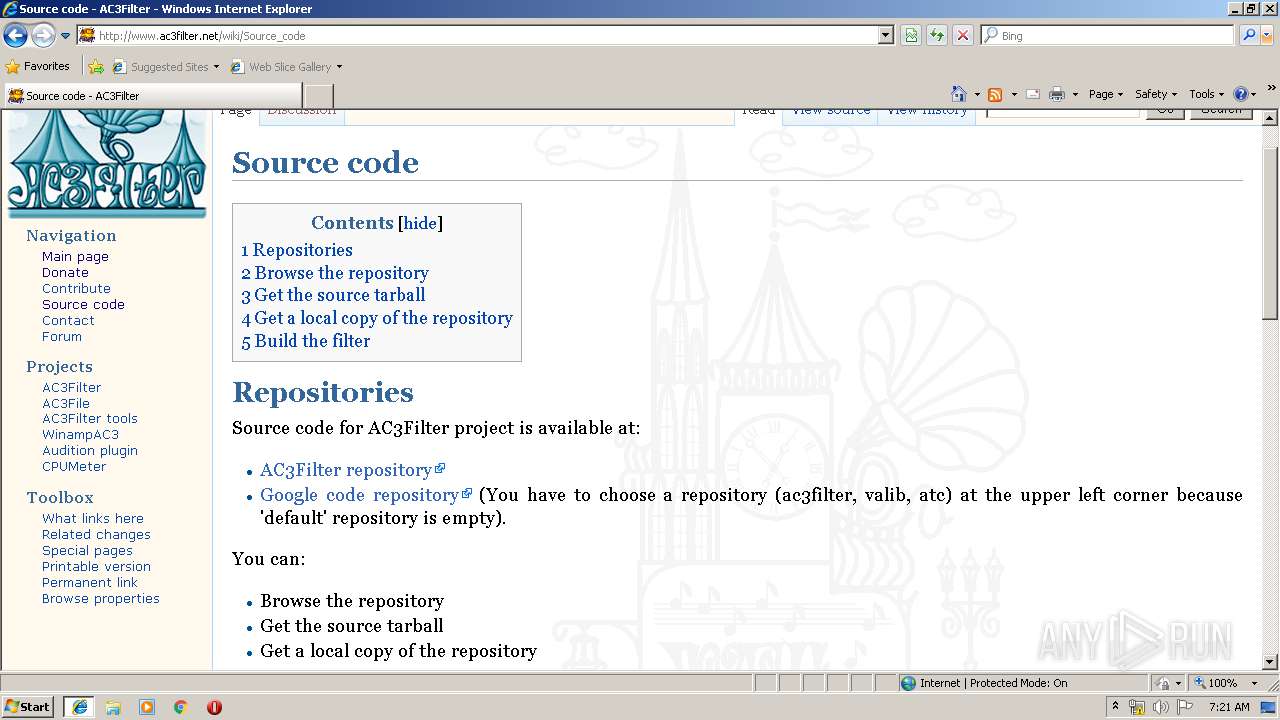
Task: Go back with the browser Back arrow
Action: 15,35
